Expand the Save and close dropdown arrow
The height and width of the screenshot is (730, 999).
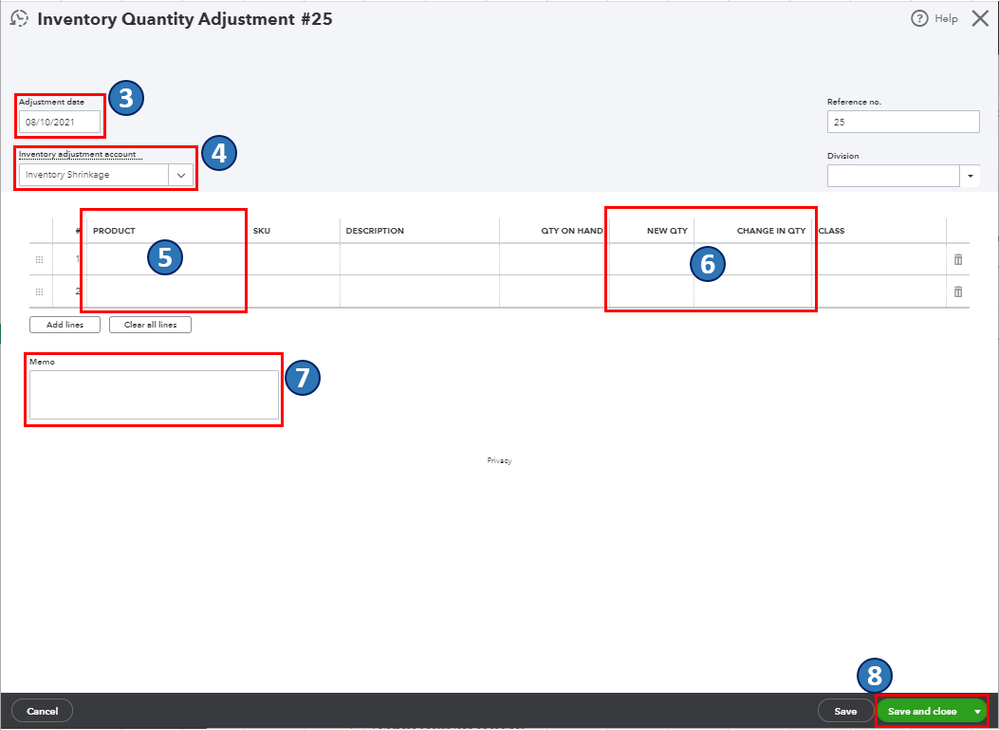pyautogui.click(x=977, y=711)
